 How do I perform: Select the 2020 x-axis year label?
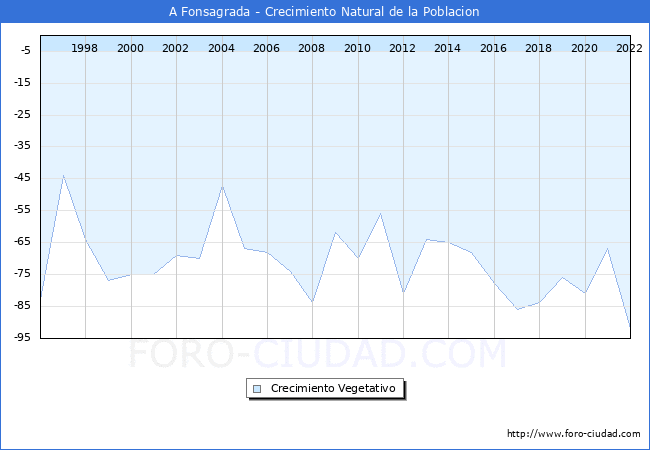(x=585, y=48)
